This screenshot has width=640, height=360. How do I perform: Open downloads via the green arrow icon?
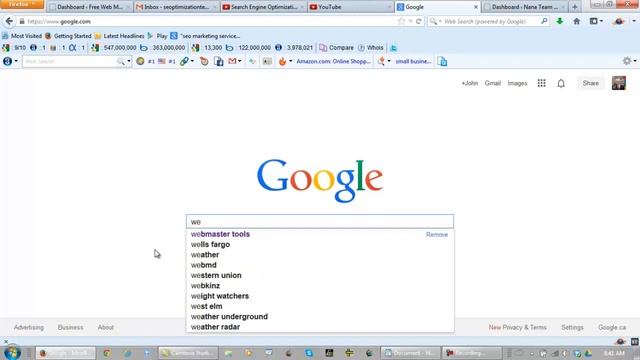(x=560, y=21)
